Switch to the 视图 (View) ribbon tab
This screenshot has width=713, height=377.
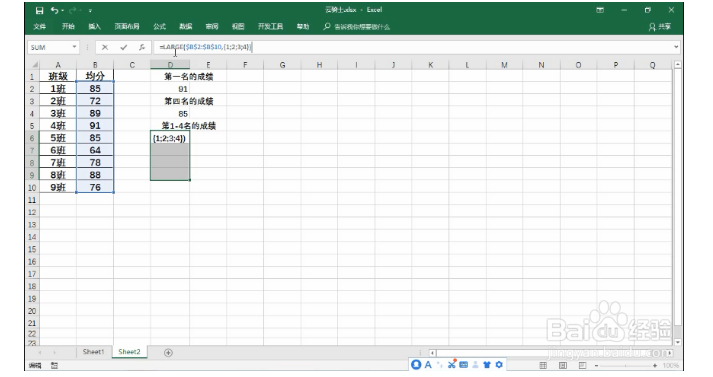238,27
